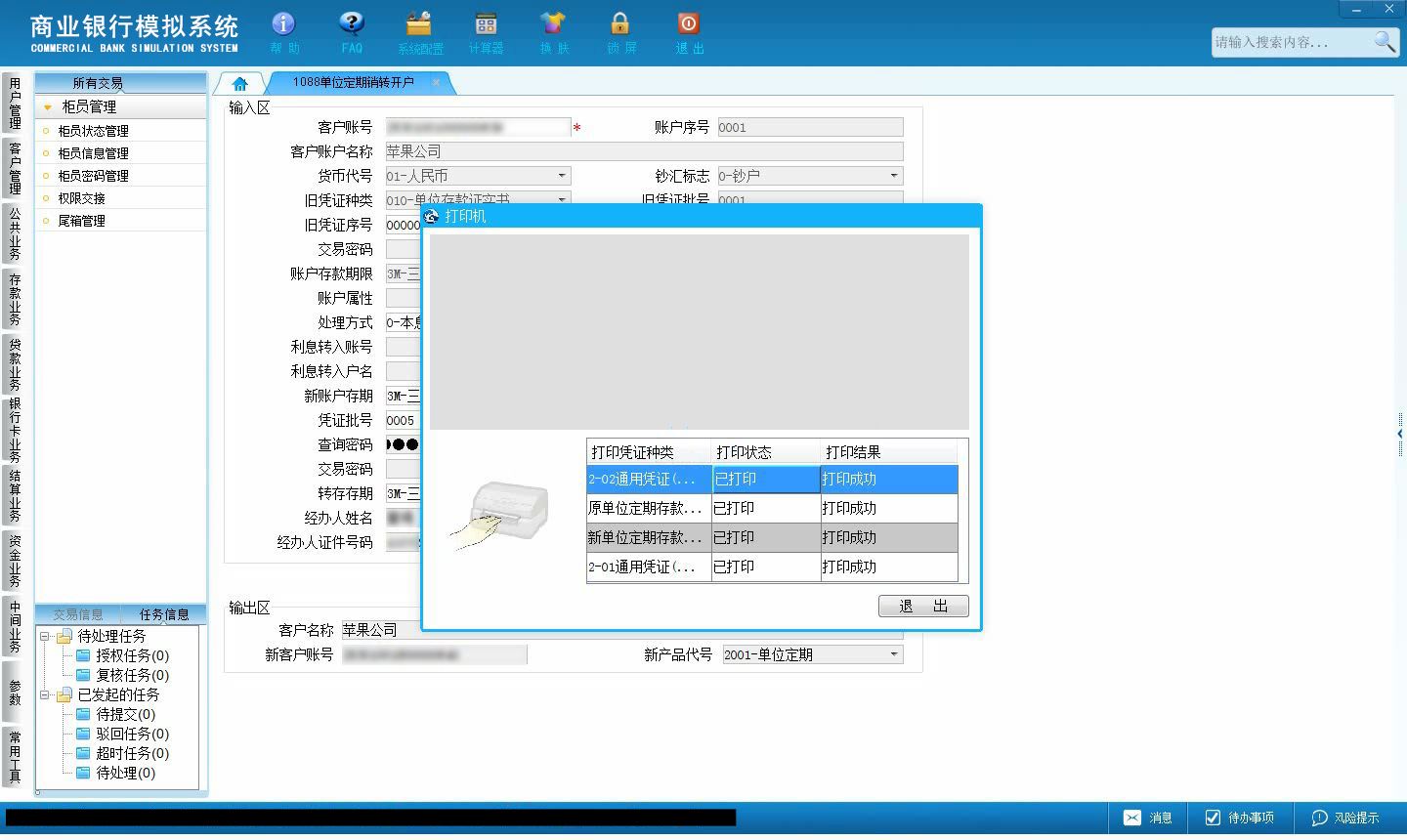Click the 打印状态 column header
The image size is (1407, 840).
(x=766, y=452)
